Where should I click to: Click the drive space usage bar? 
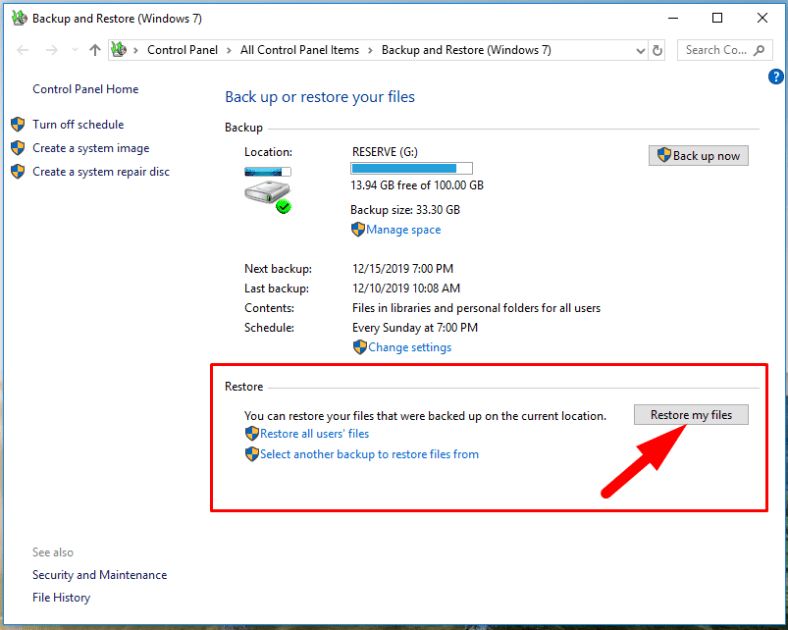pos(411,168)
